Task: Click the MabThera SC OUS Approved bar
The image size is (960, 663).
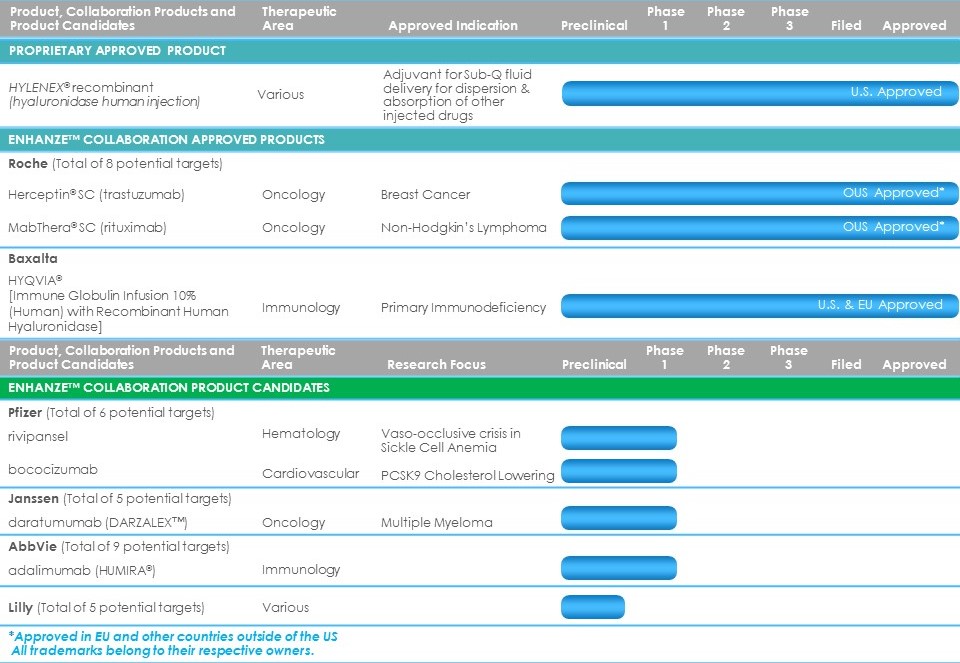Action: [759, 228]
